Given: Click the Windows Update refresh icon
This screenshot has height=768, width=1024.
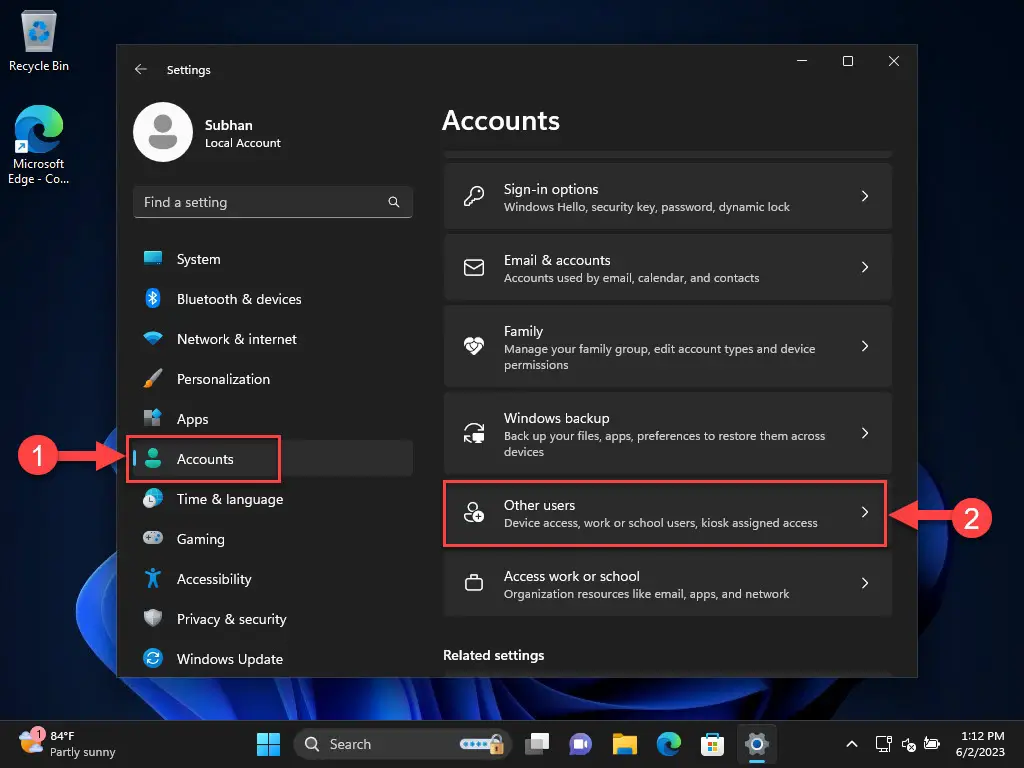Looking at the screenshot, I should (153, 658).
